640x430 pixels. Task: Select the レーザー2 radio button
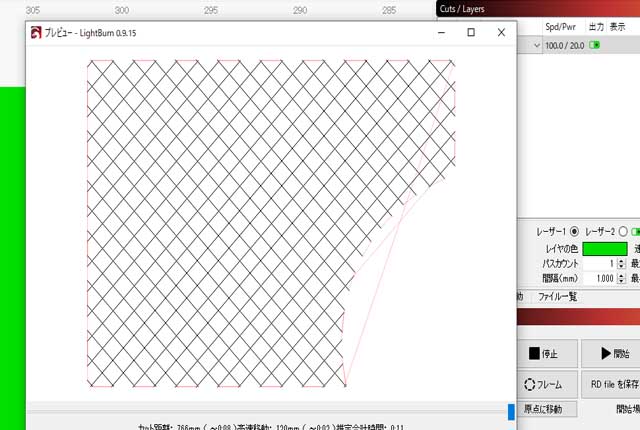click(623, 232)
